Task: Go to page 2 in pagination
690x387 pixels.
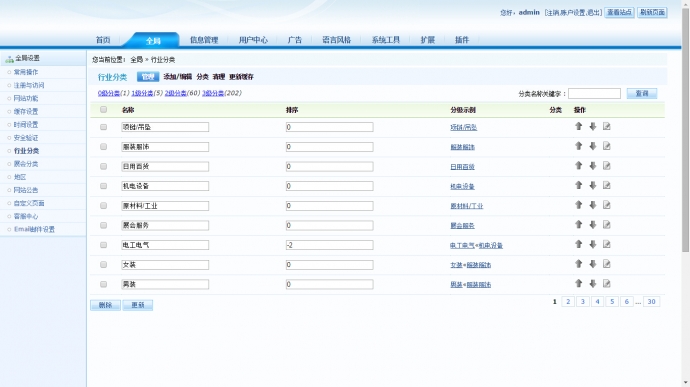Action: (568, 302)
